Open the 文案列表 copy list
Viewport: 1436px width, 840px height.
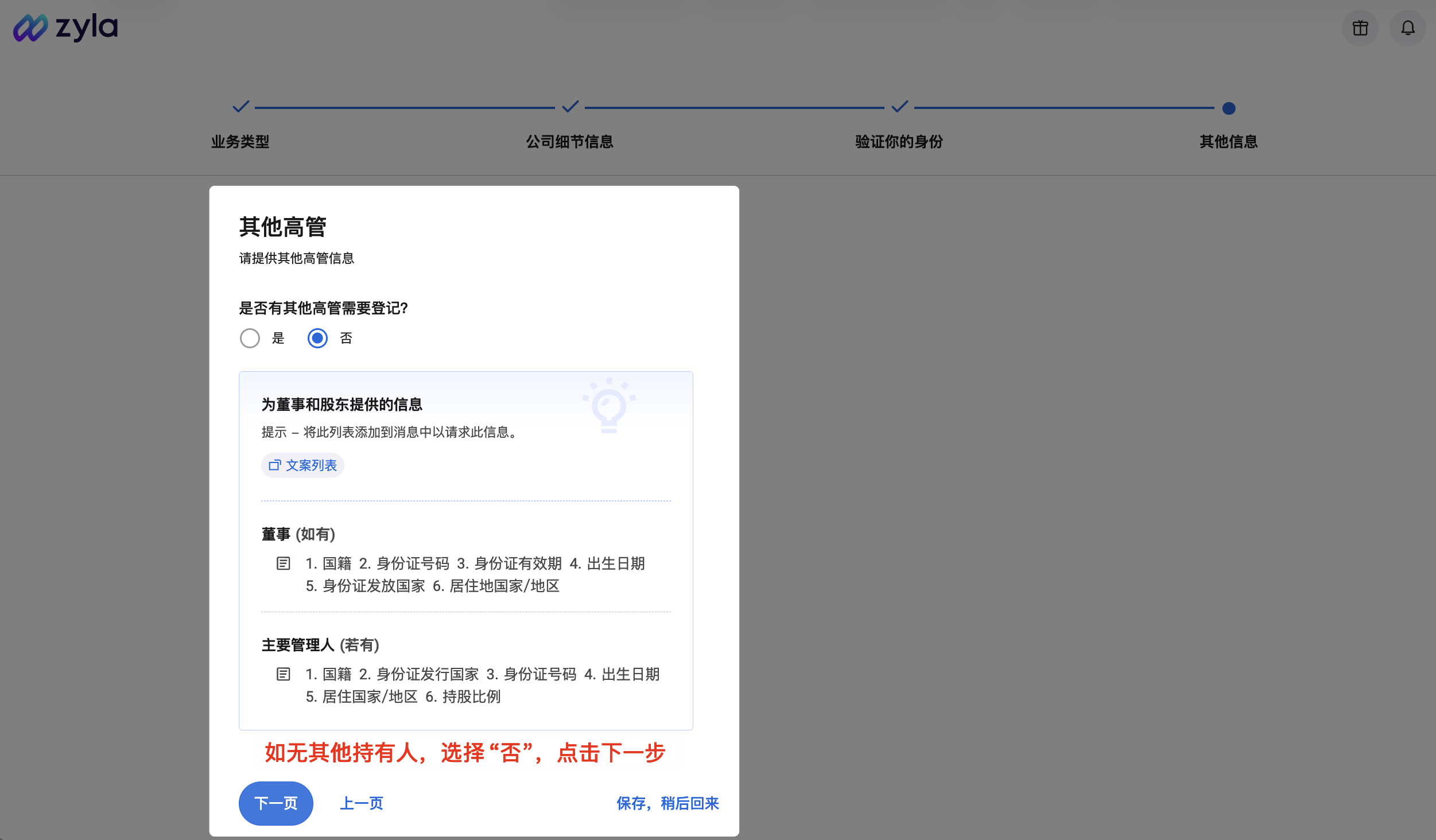(x=302, y=465)
